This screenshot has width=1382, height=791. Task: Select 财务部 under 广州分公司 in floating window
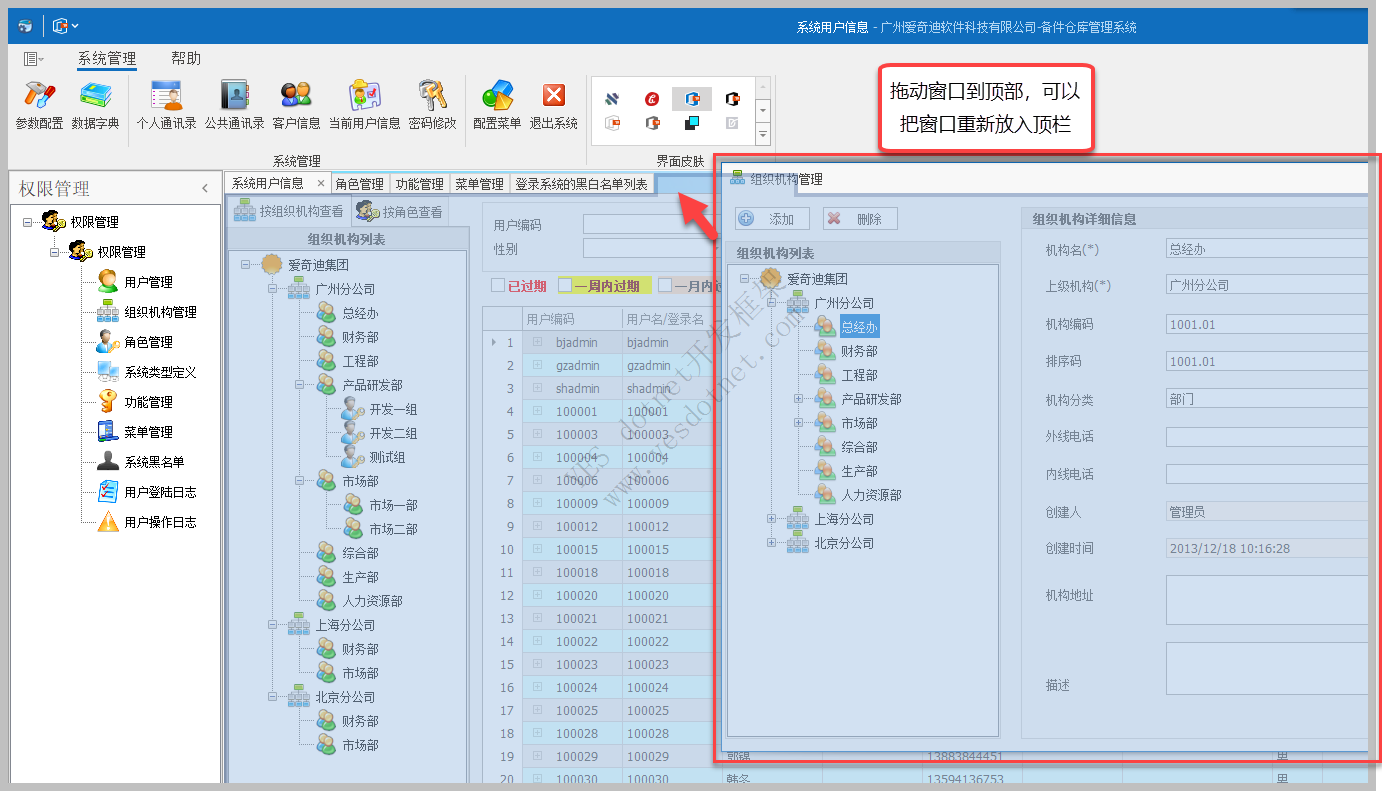click(859, 351)
